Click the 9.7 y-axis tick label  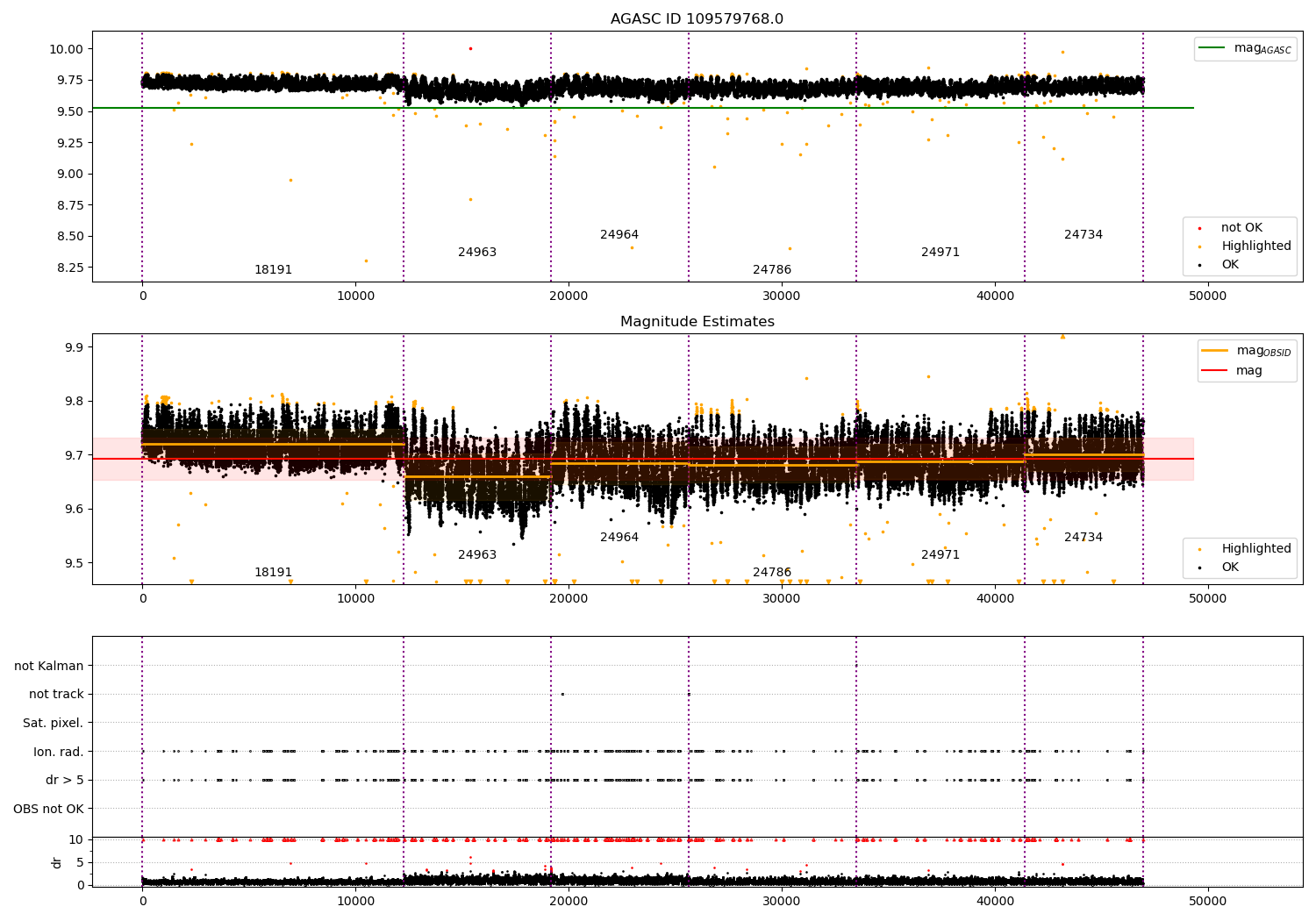point(75,455)
